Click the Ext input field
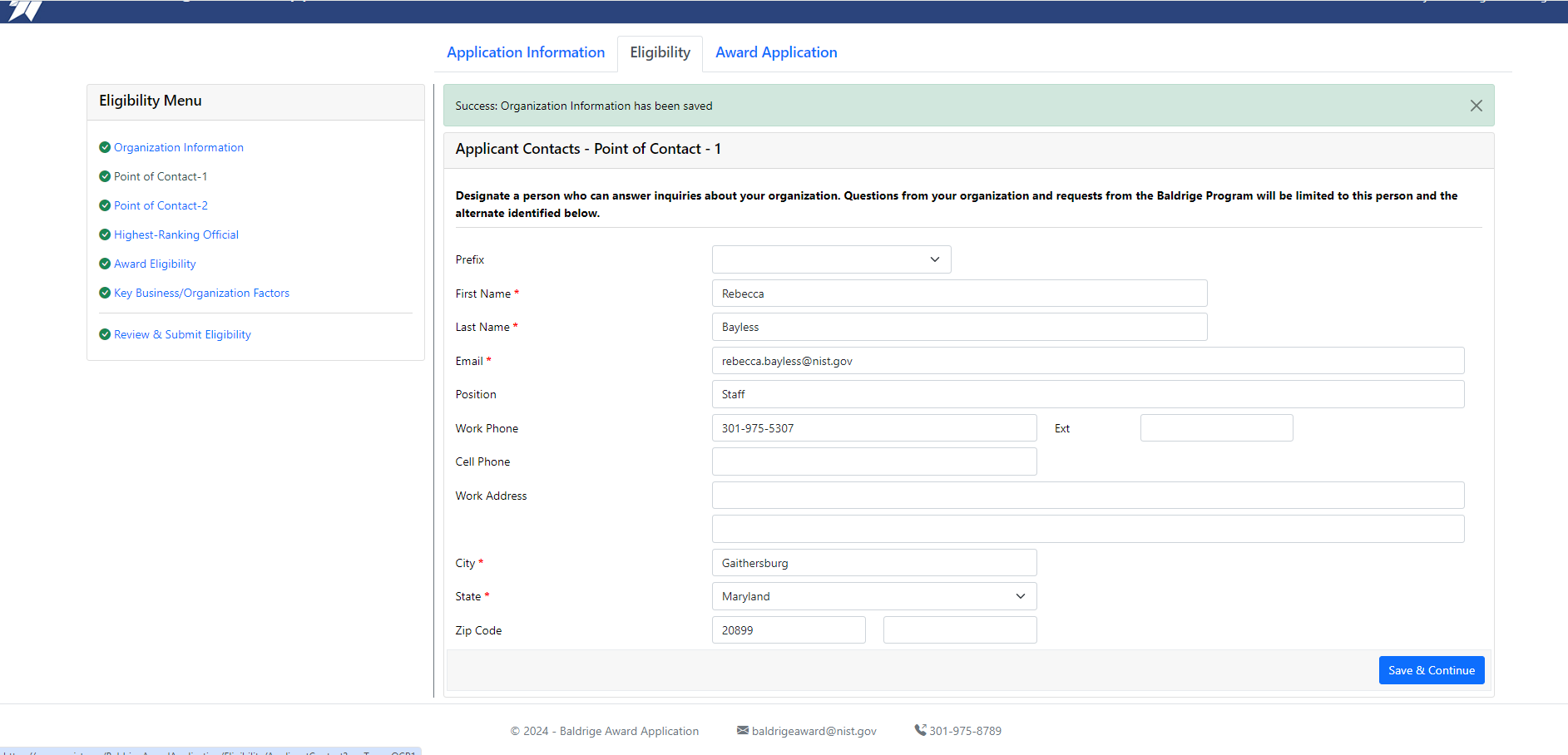The width and height of the screenshot is (1568, 755). 1216,428
